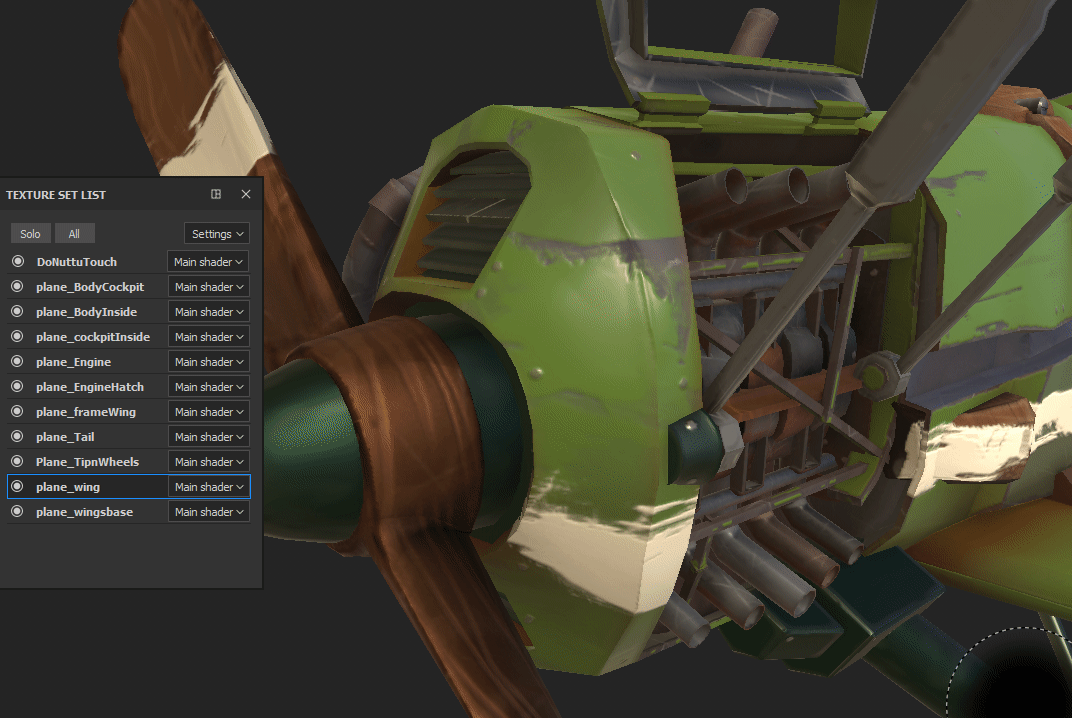Image resolution: width=1072 pixels, height=718 pixels.
Task: Toggle visibility of plane_frameWing texture set
Action: 18,411
